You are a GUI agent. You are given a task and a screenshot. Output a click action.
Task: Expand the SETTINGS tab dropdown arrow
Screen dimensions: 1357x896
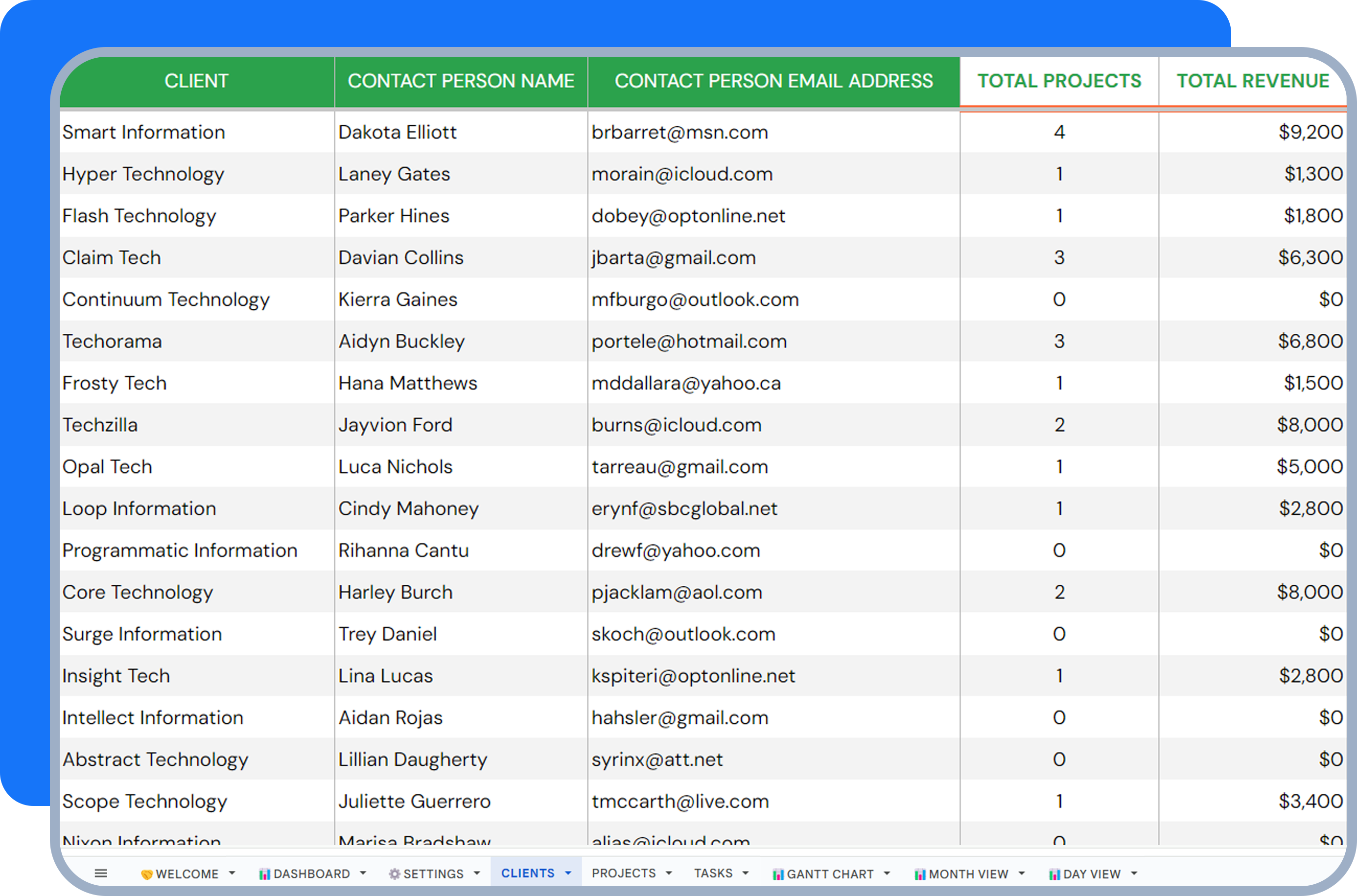477,873
